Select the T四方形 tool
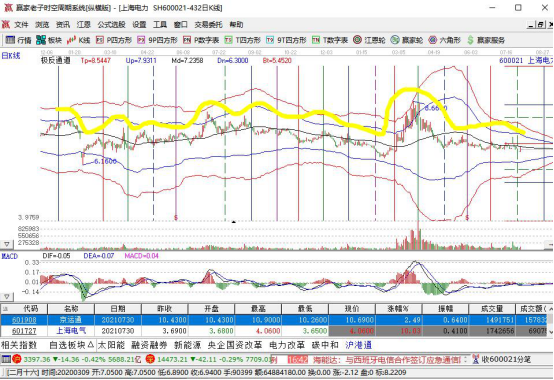Image resolution: width=554 pixels, height=380 pixels. [x=243, y=40]
